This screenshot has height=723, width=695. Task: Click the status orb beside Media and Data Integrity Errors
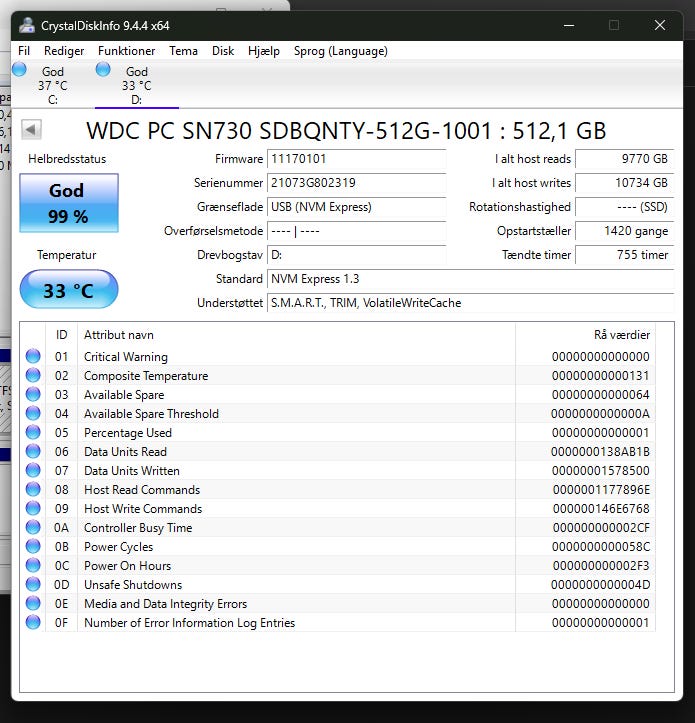tap(34, 604)
